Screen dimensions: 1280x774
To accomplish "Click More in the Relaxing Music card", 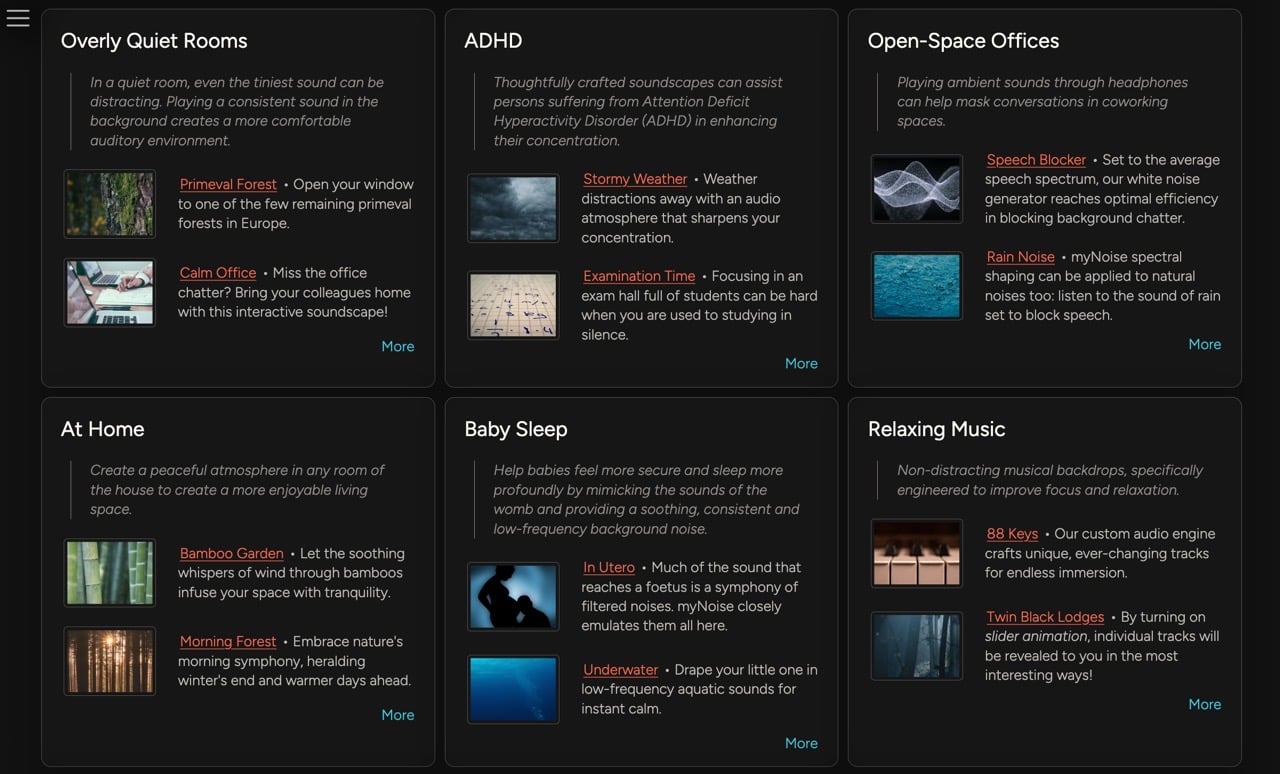I will (1204, 704).
